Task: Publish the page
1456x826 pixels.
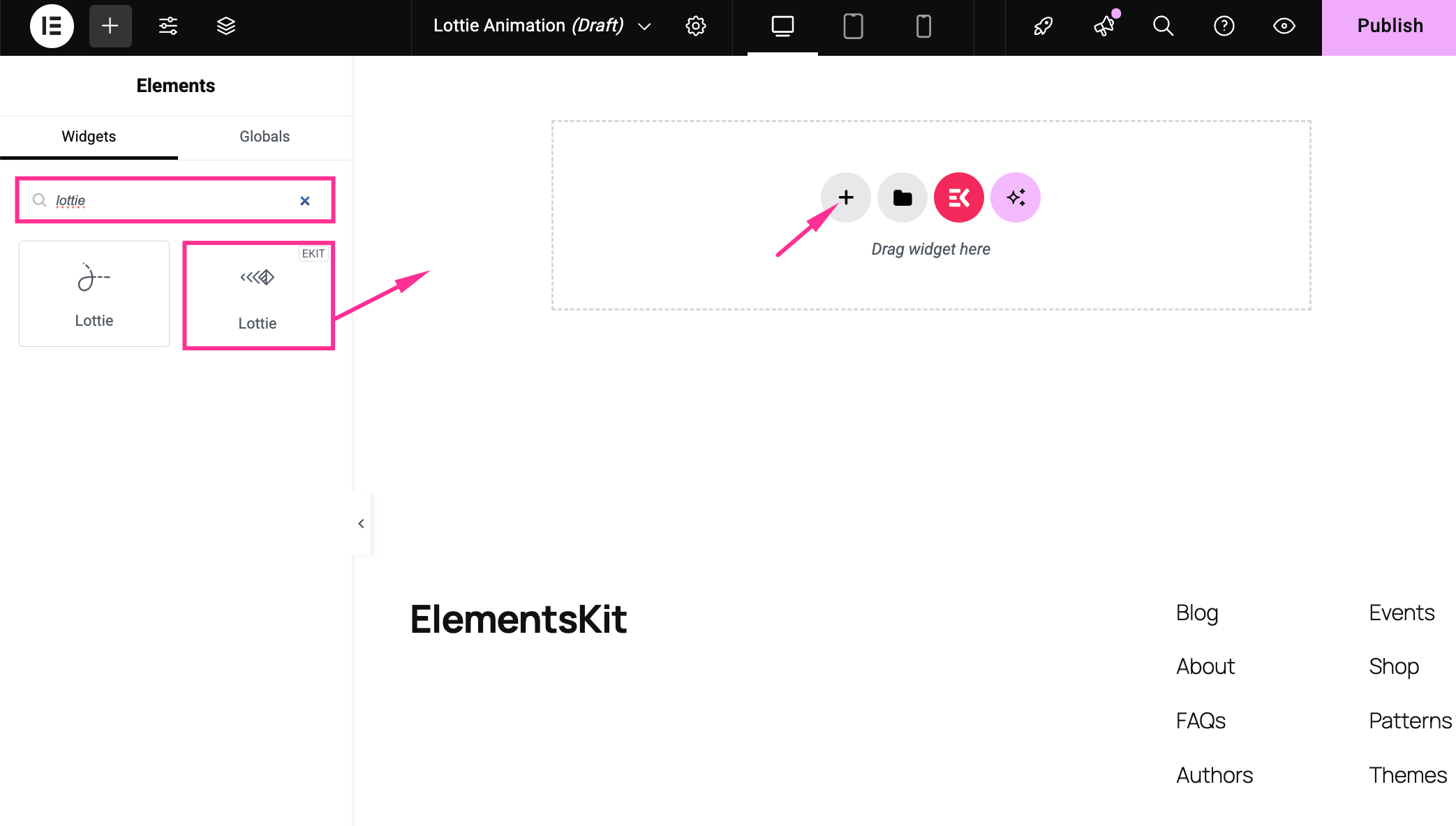Action: 1389,26
